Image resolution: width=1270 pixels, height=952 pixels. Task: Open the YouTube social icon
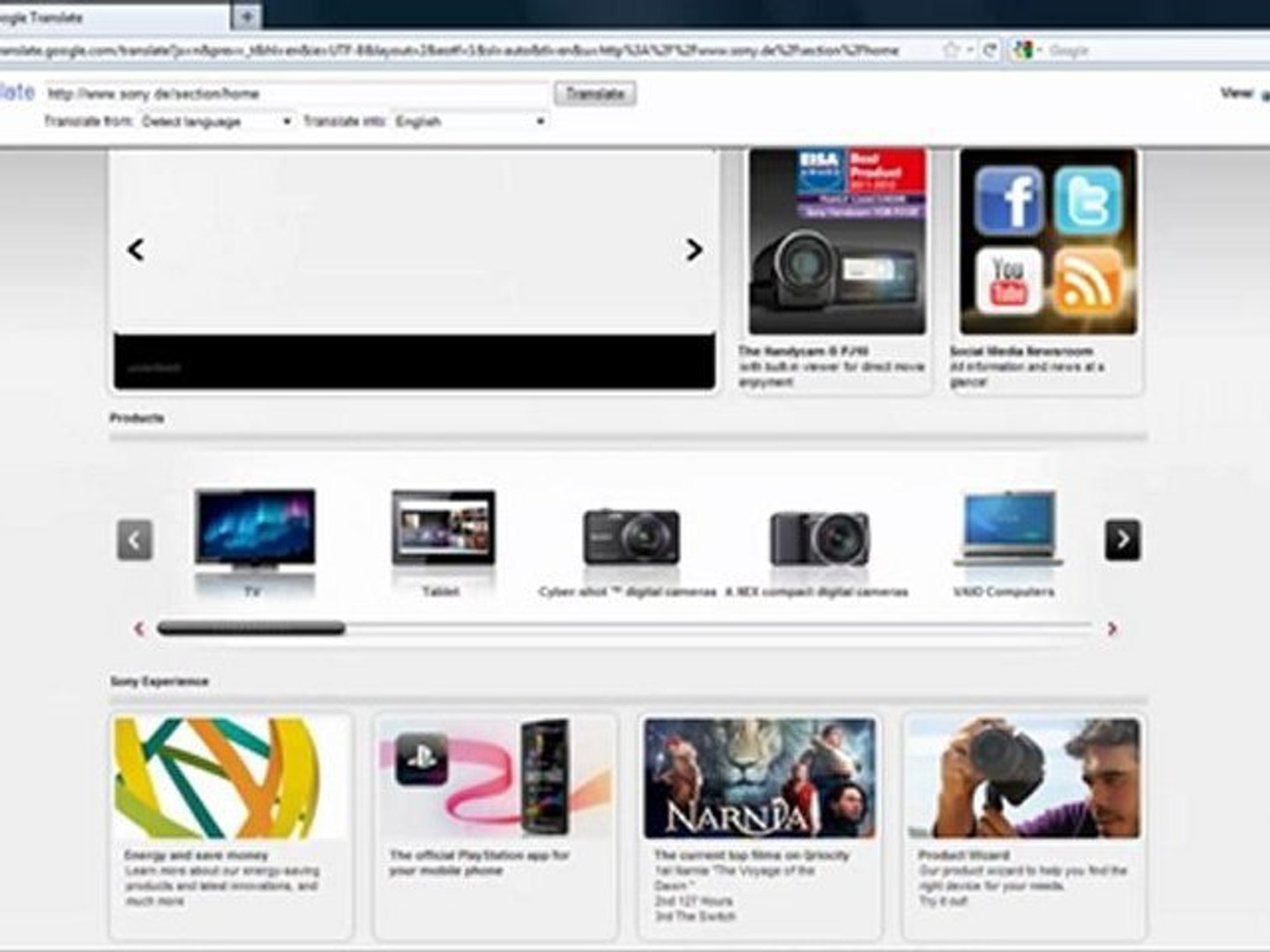click(x=1009, y=281)
